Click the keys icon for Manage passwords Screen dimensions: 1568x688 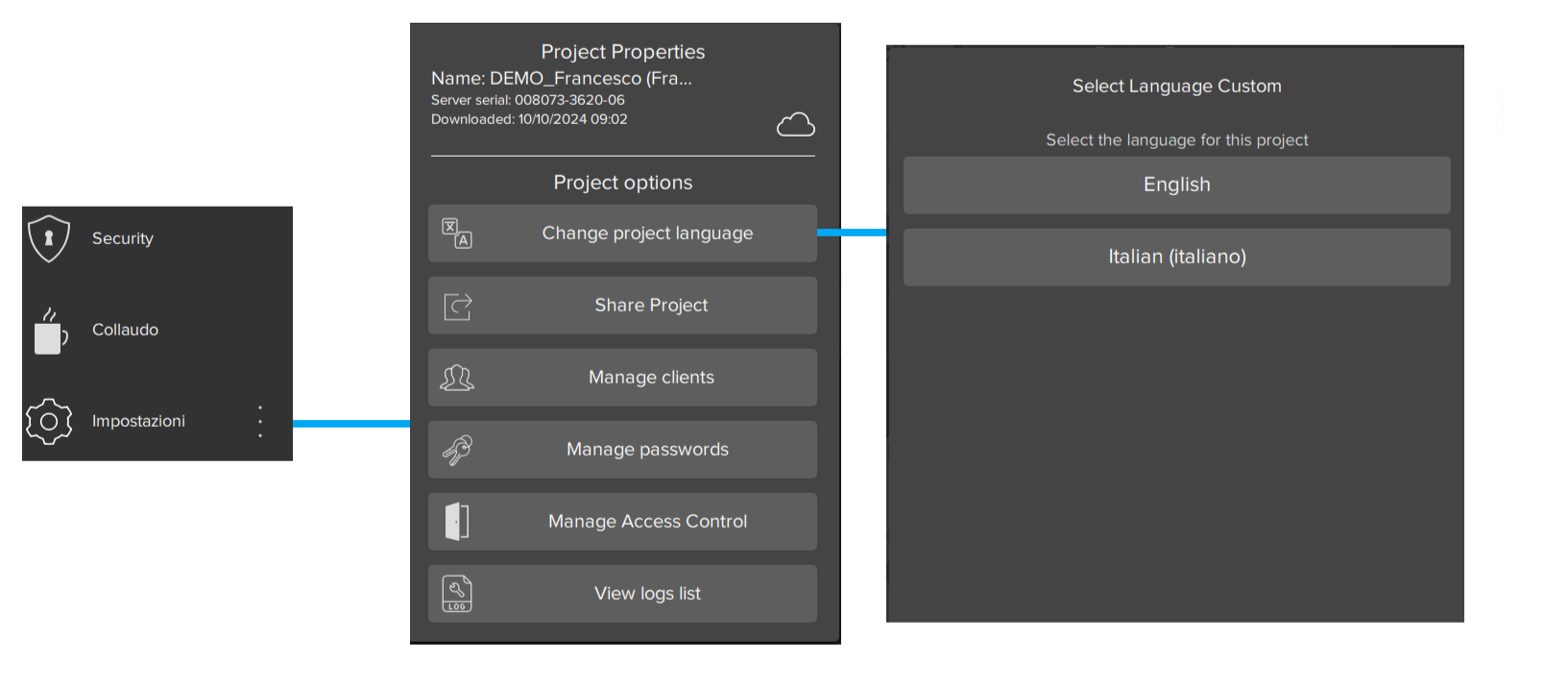[x=457, y=450]
